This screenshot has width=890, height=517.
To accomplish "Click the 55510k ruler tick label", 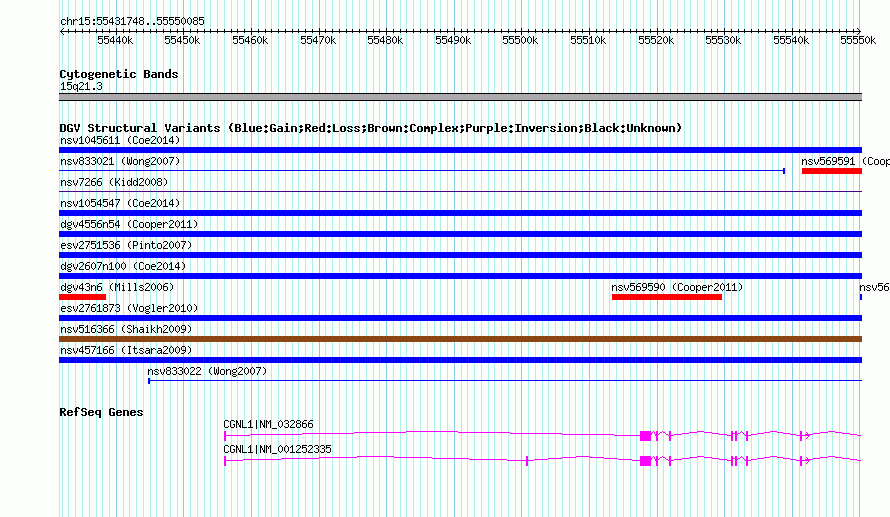I will coord(588,40).
